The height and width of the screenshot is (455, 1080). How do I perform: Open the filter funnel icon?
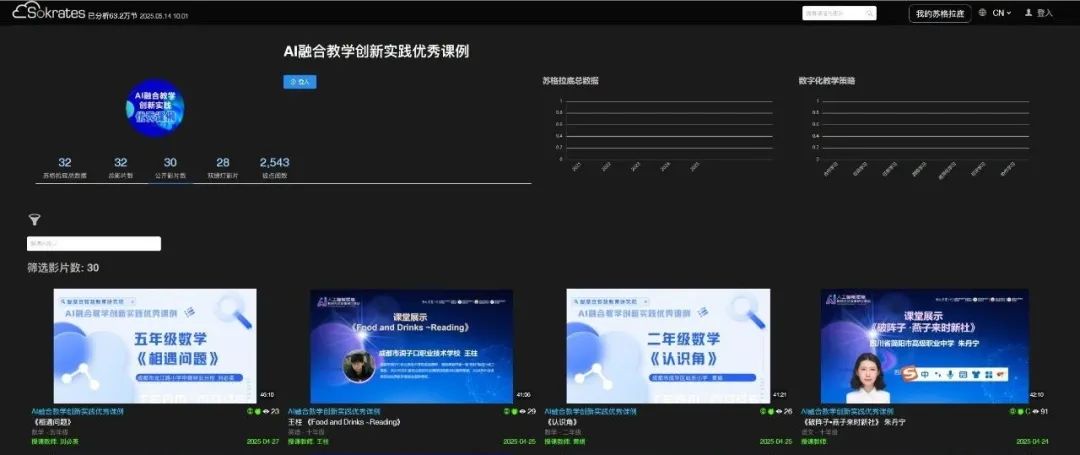[34, 219]
